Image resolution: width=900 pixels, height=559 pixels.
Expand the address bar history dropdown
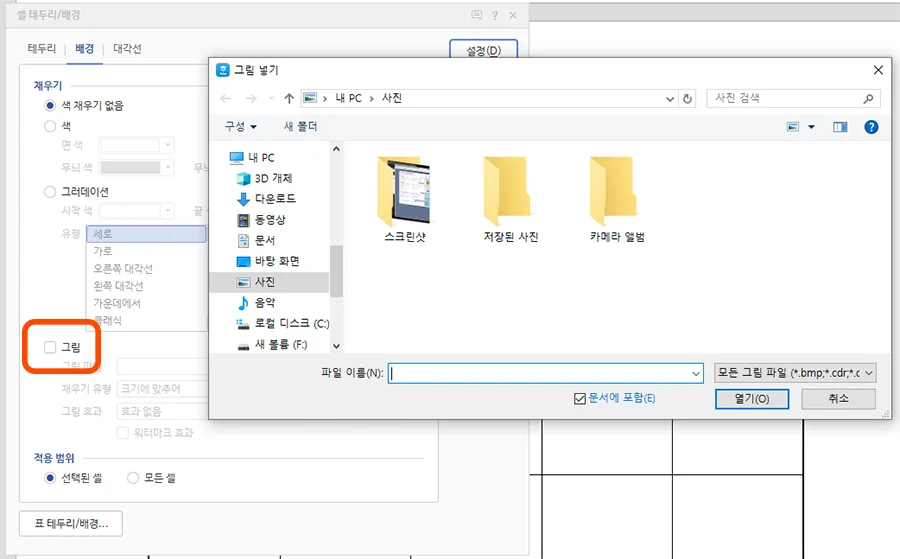coord(670,99)
